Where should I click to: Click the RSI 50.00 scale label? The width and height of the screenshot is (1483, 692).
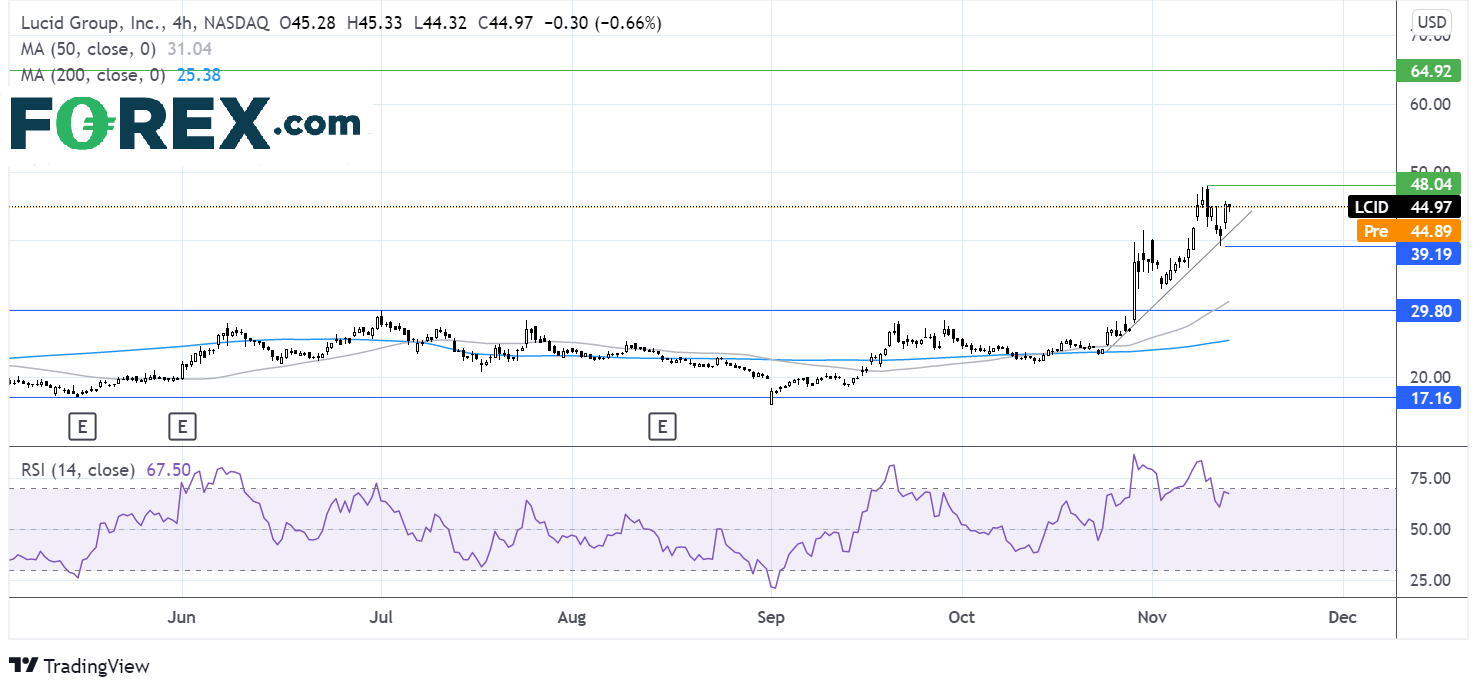(x=1431, y=529)
